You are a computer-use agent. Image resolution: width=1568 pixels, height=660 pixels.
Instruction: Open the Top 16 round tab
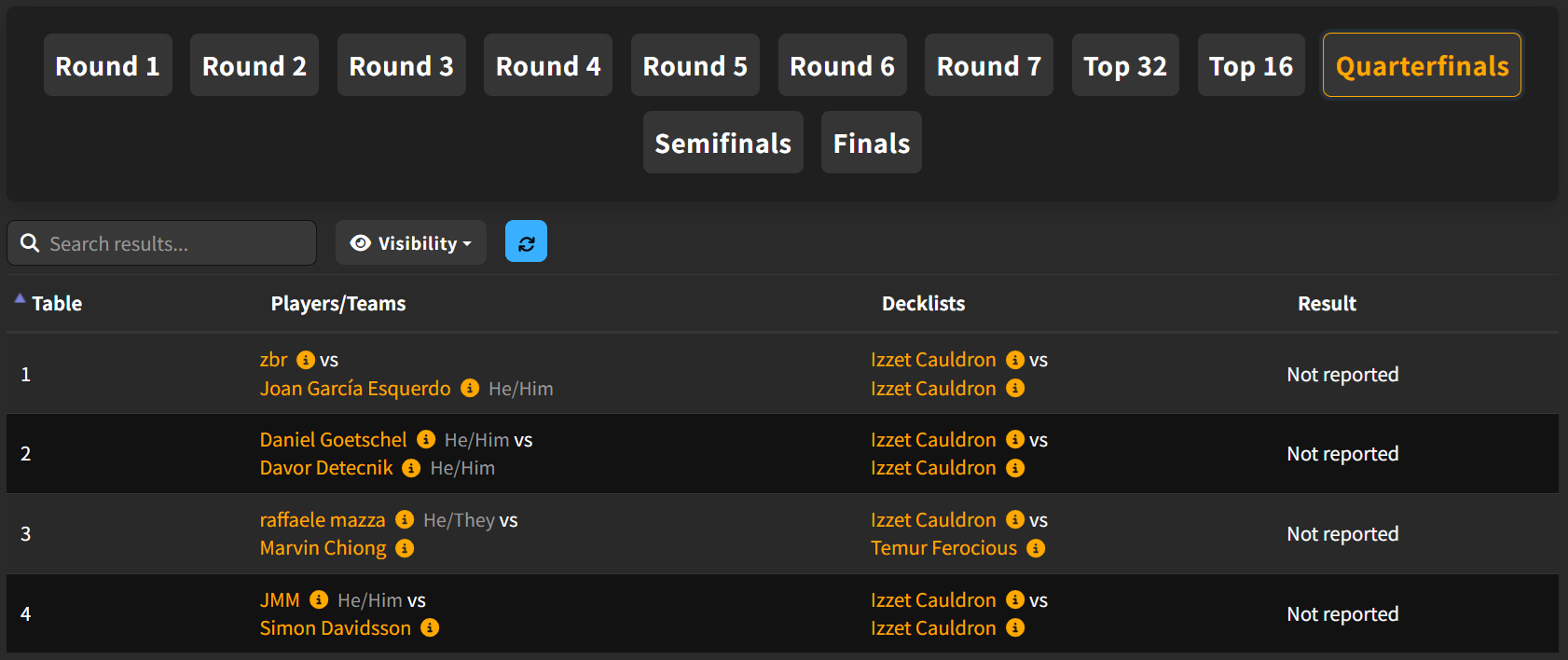point(1250,66)
